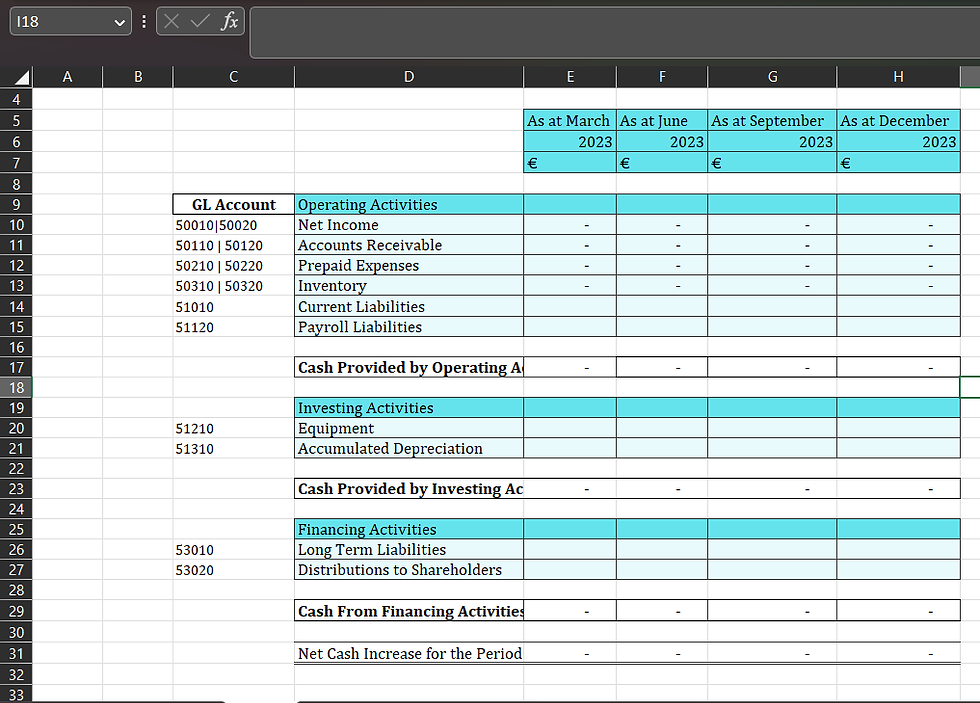The width and height of the screenshot is (980, 703).
Task: Click the formula bar input area
Action: tap(615, 32)
